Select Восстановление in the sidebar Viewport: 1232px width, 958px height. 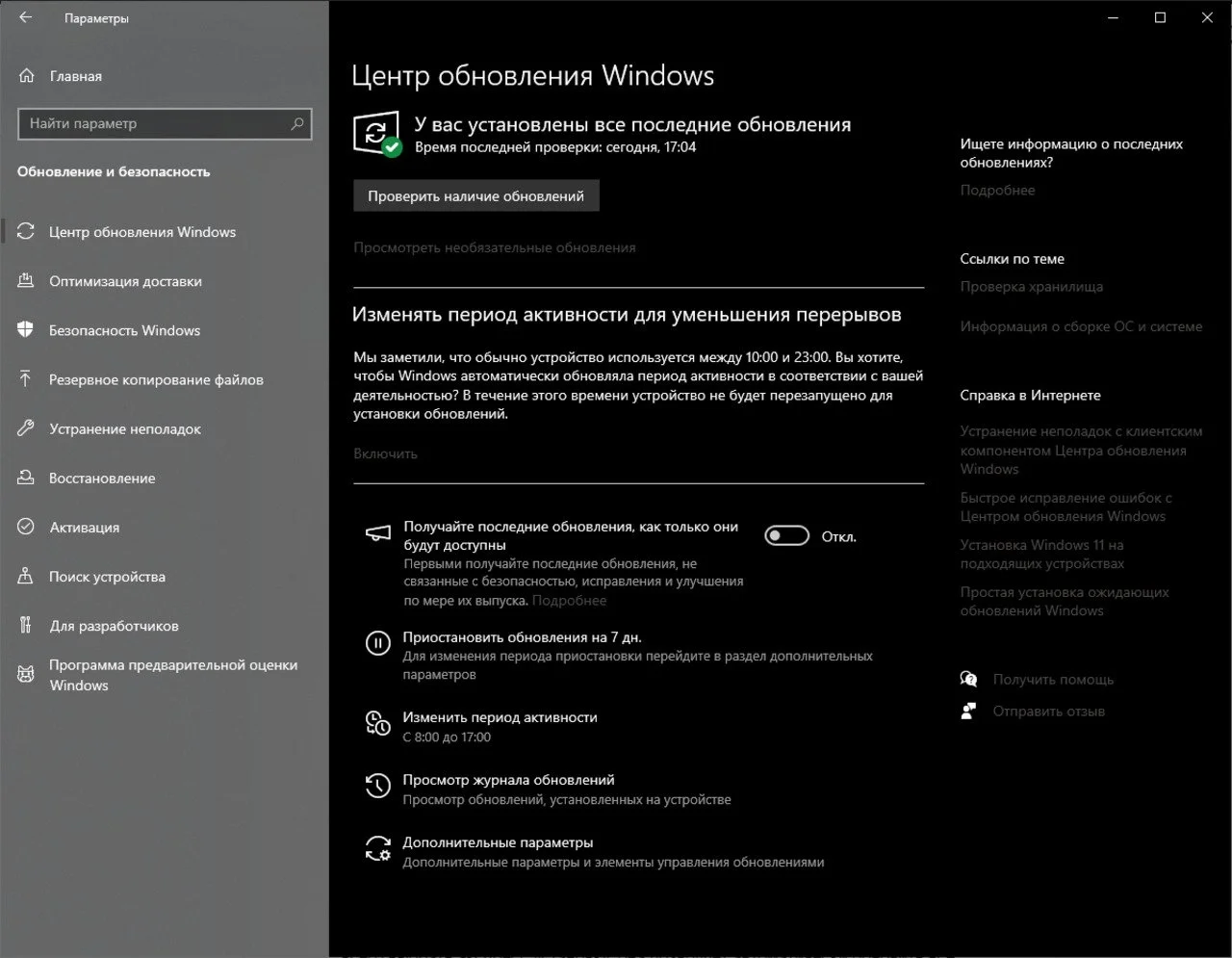(x=102, y=478)
